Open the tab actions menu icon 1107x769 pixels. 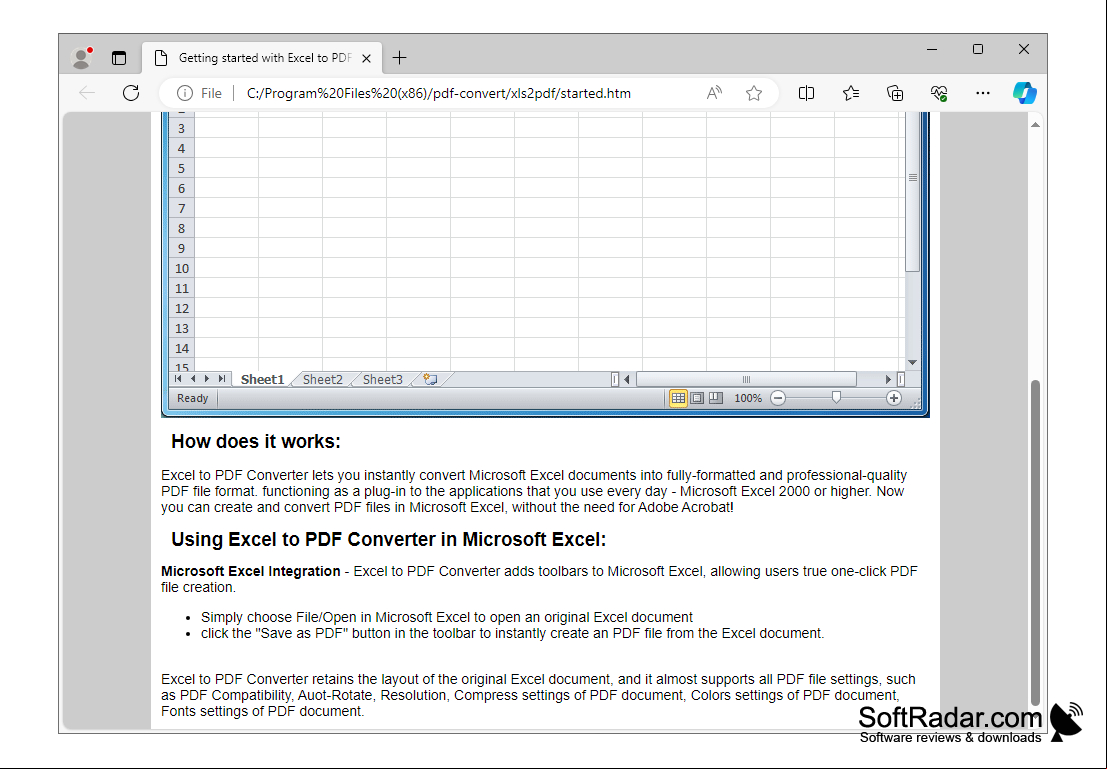coord(119,58)
